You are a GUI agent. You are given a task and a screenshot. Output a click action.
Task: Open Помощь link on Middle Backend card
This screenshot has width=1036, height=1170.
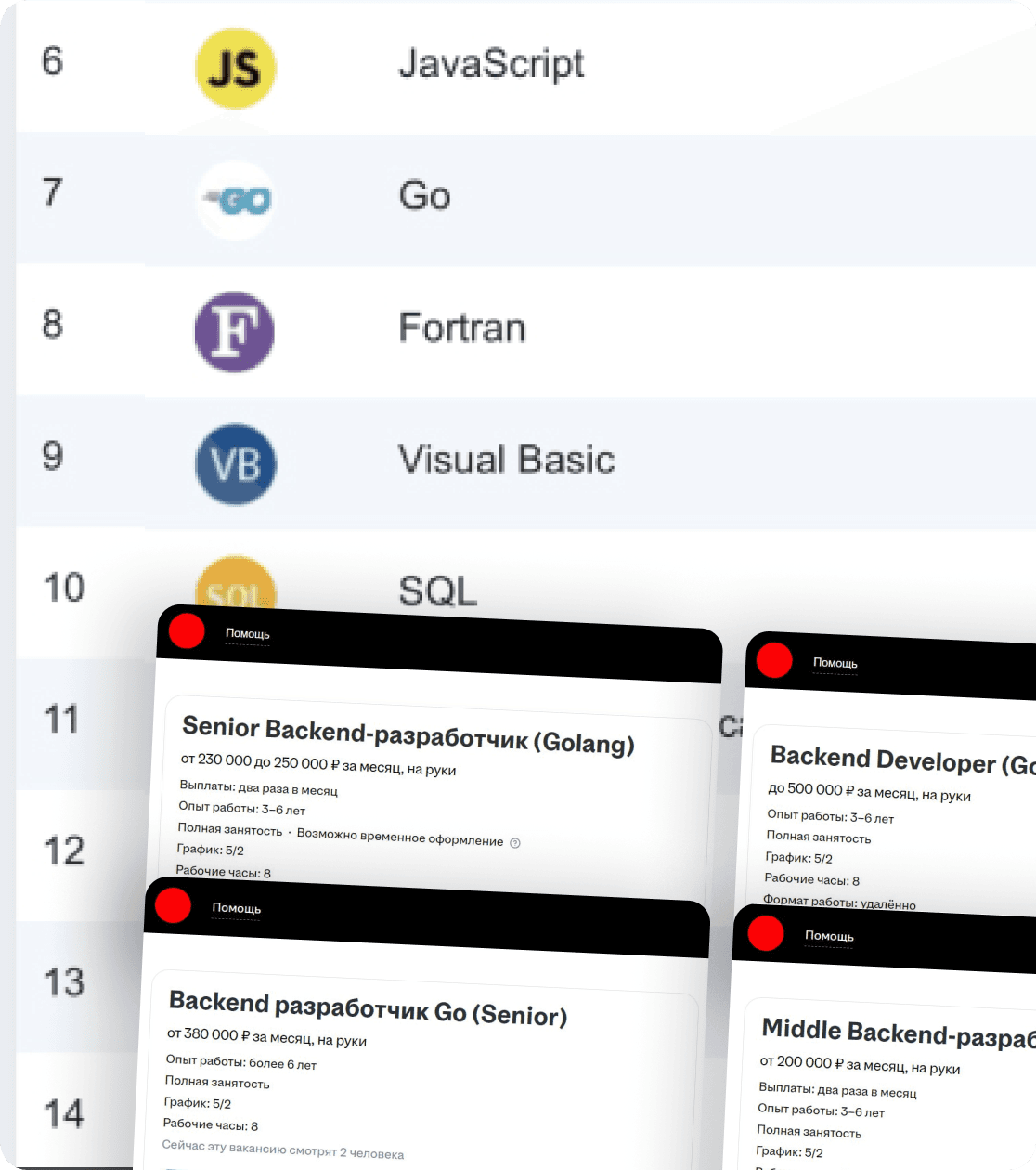point(829,936)
